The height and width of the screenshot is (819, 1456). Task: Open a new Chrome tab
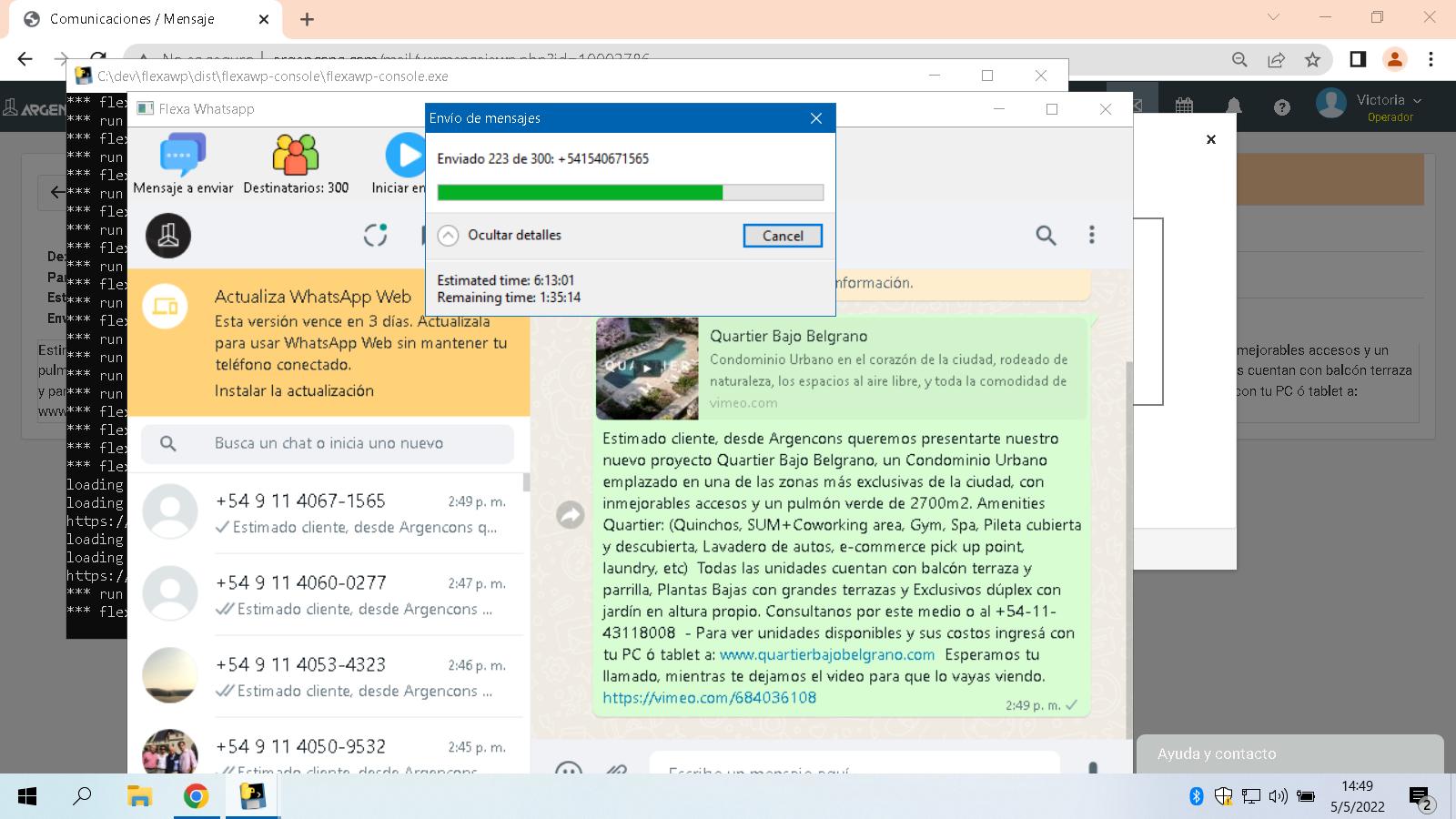coord(307,19)
